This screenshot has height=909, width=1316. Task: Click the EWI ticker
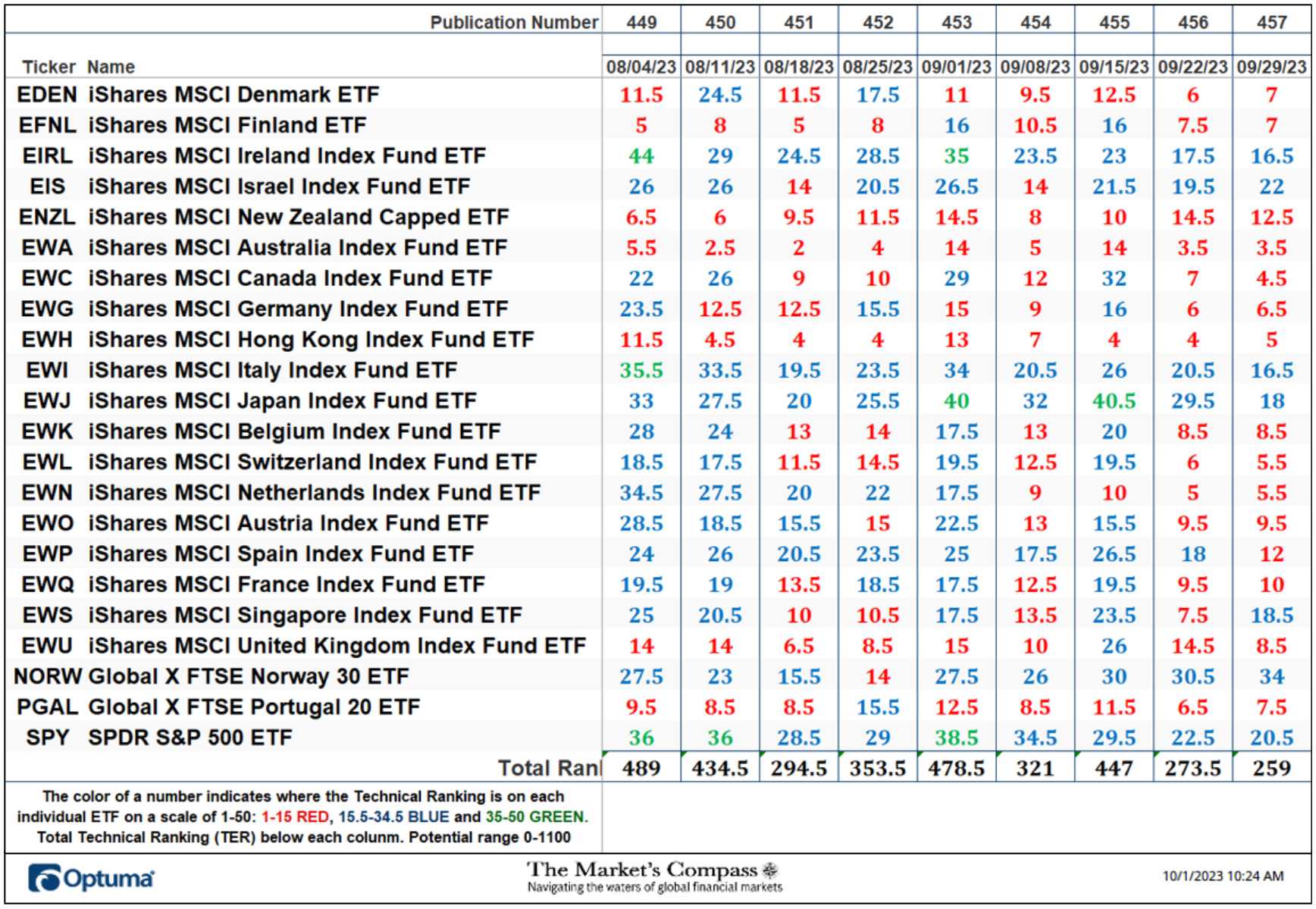coord(47,370)
